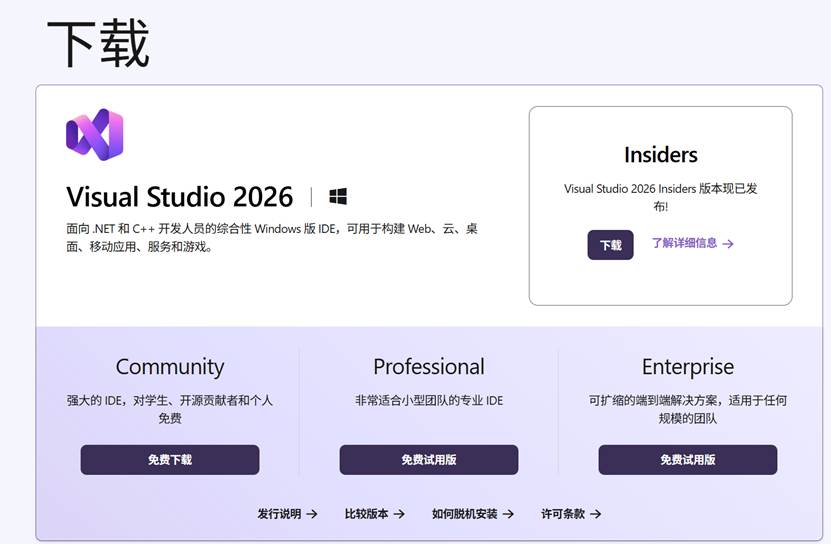Click text Visual Studio 2026 Insiders 版本现已发布
Image resolution: width=831 pixels, height=544 pixels.
pos(661,197)
